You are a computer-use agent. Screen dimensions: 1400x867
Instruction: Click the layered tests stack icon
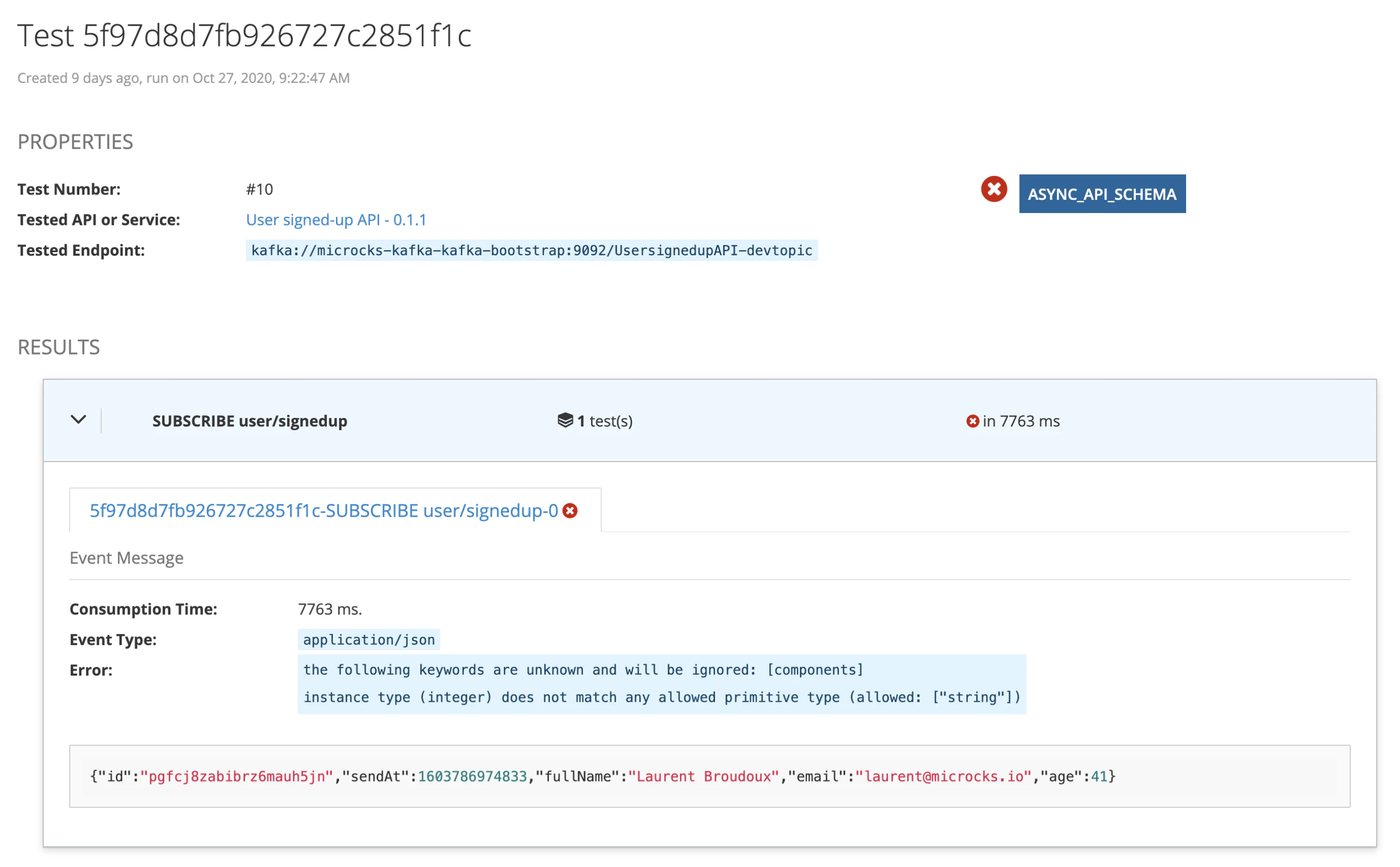pos(564,420)
